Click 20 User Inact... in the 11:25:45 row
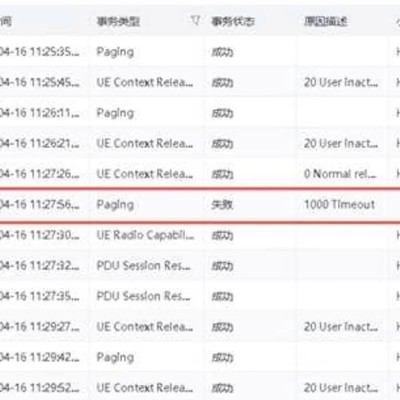The image size is (400, 400). (341, 82)
